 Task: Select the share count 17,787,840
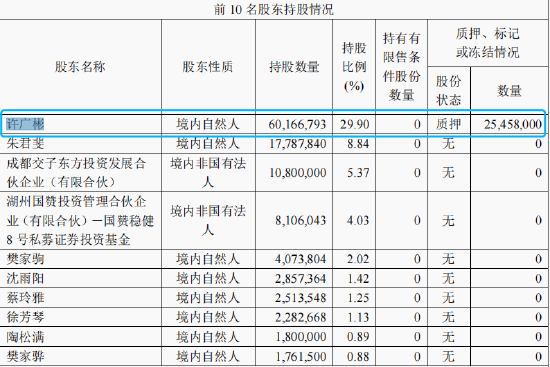coord(297,144)
